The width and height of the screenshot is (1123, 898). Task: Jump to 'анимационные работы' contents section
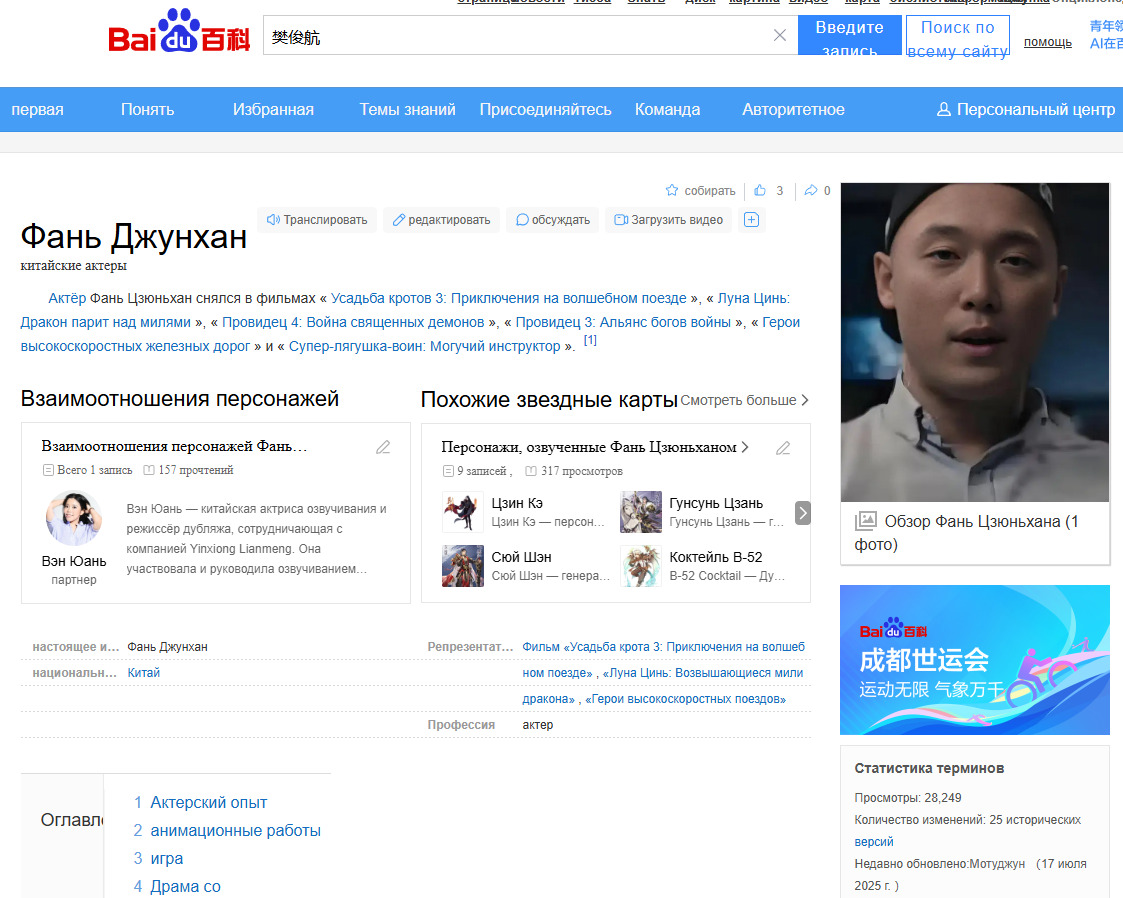coord(235,830)
